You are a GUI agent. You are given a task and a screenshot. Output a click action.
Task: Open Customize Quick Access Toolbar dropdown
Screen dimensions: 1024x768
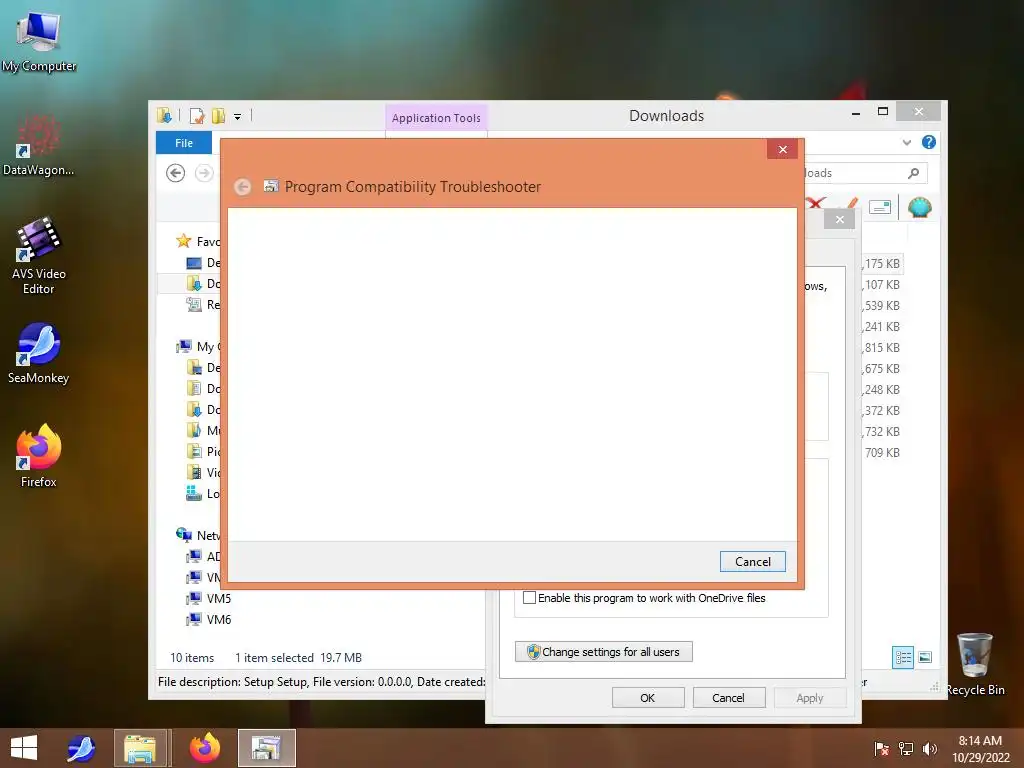tap(238, 116)
